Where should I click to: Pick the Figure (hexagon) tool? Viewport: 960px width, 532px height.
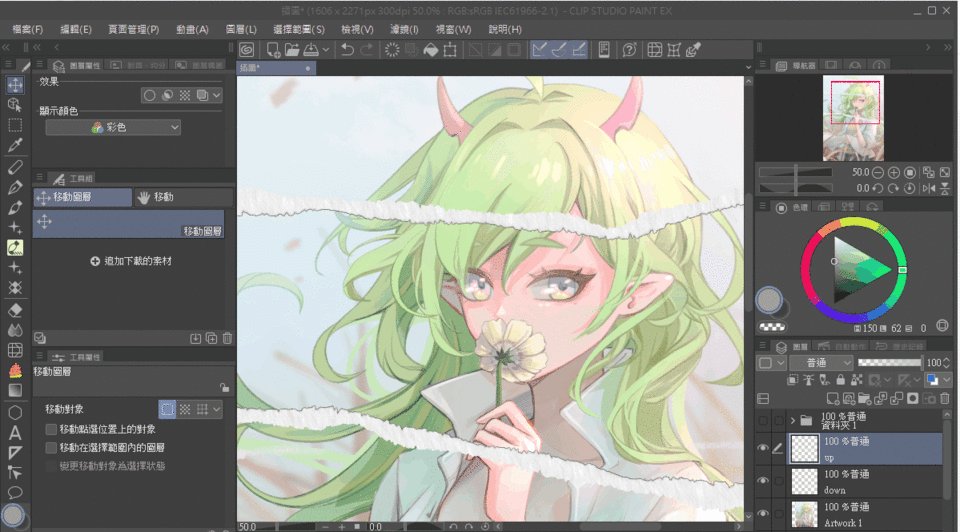point(15,412)
